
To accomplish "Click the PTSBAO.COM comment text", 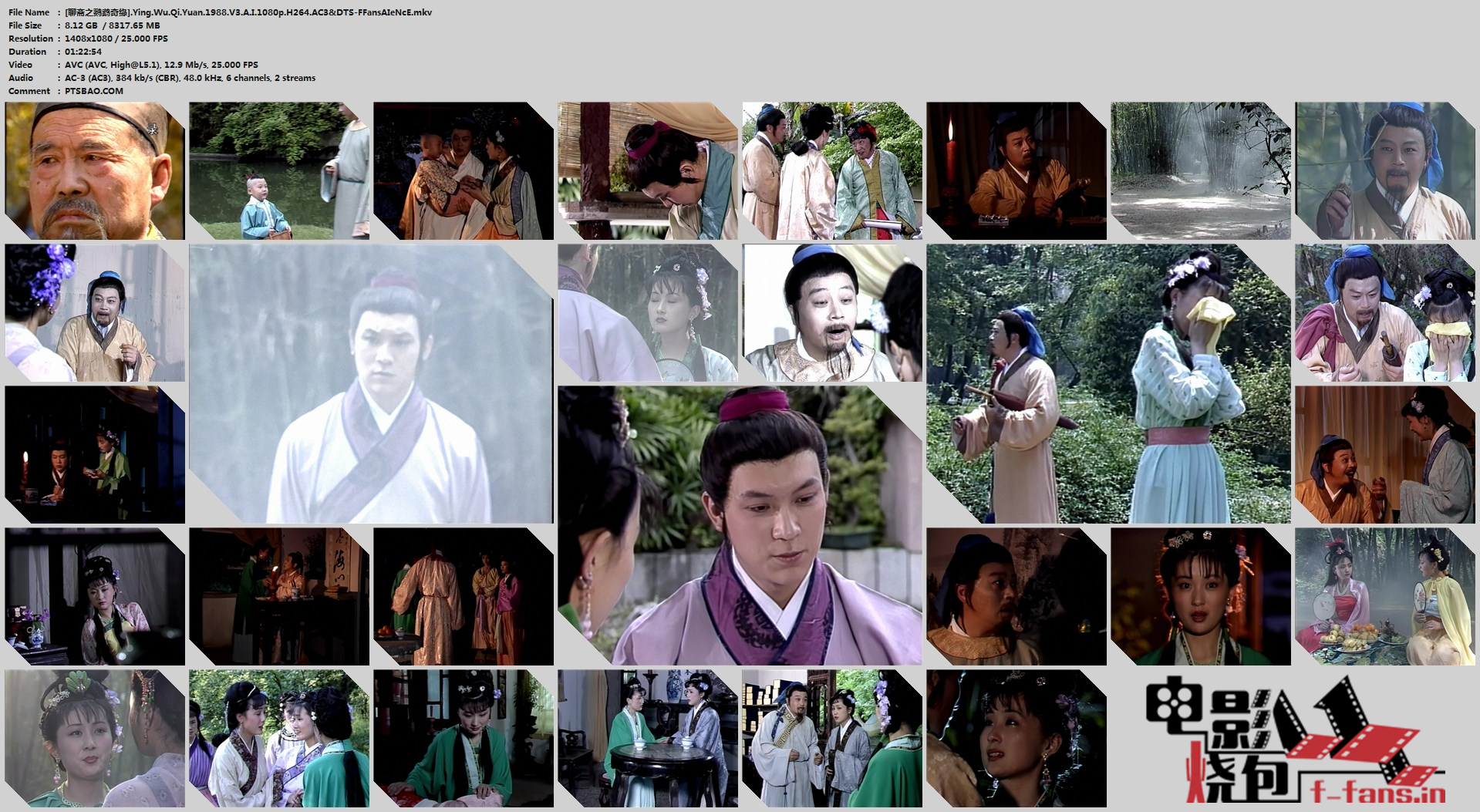I will click(93, 91).
